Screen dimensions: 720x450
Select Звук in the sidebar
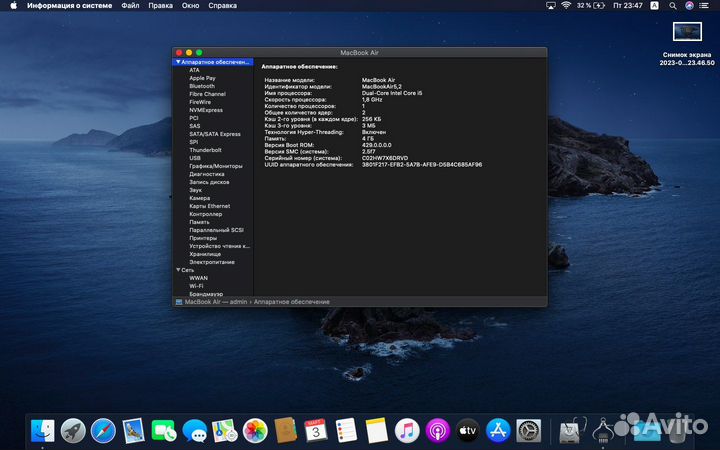[x=195, y=190]
